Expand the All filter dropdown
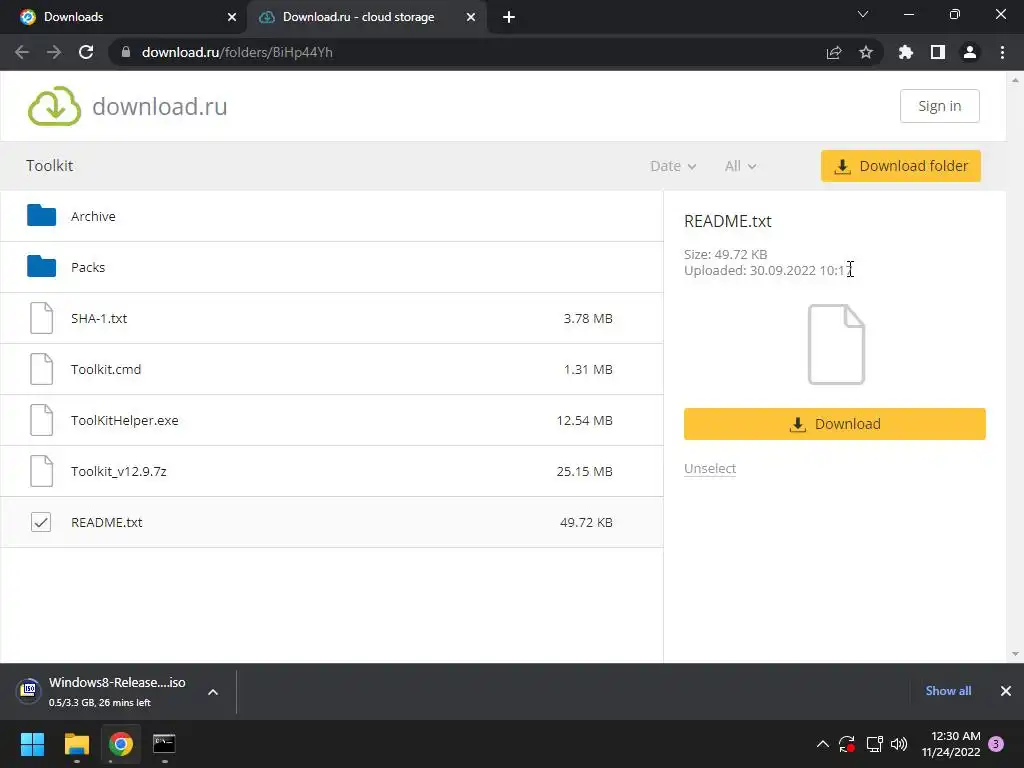This screenshot has height=768, width=1024. (x=740, y=166)
